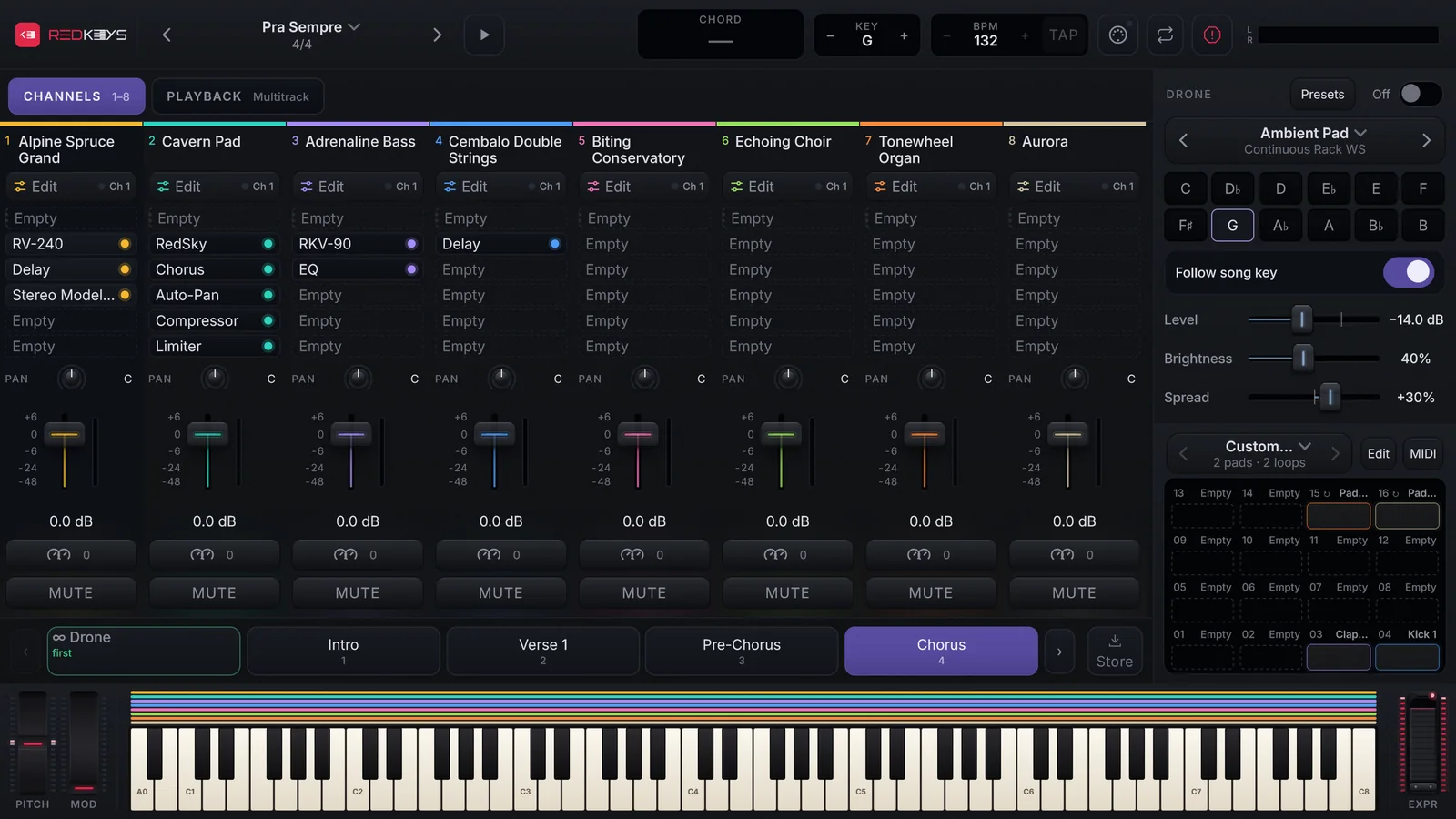Toggle RV-240 effect on Alpine Spruce Grand
1456x819 pixels.
(125, 244)
